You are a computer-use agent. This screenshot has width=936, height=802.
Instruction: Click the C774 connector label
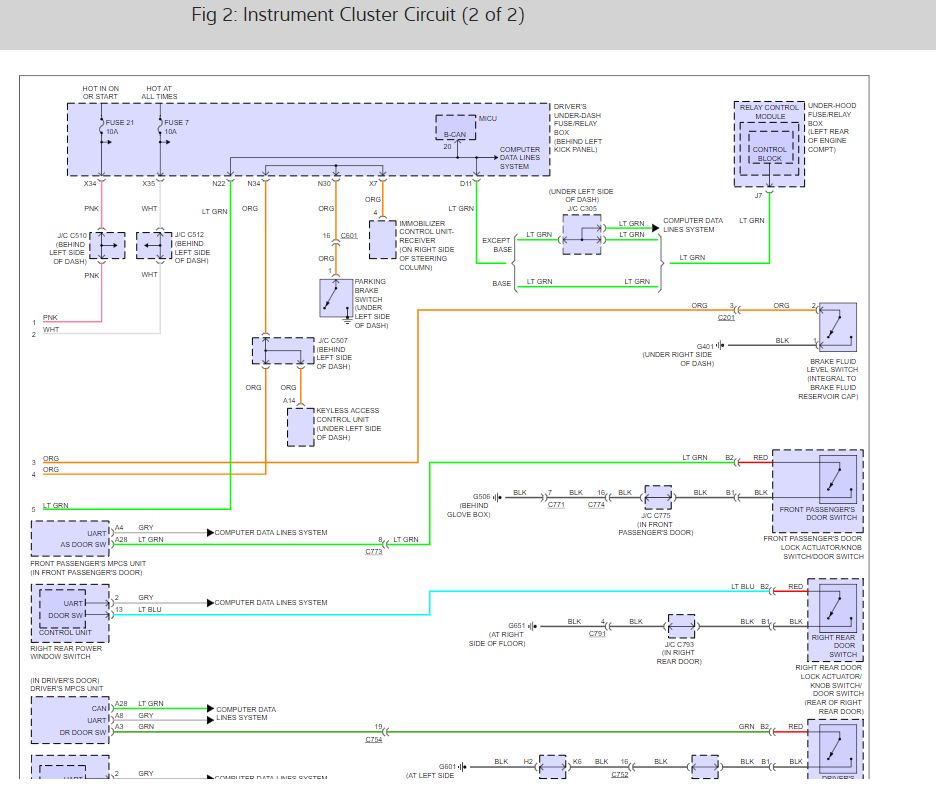596,504
